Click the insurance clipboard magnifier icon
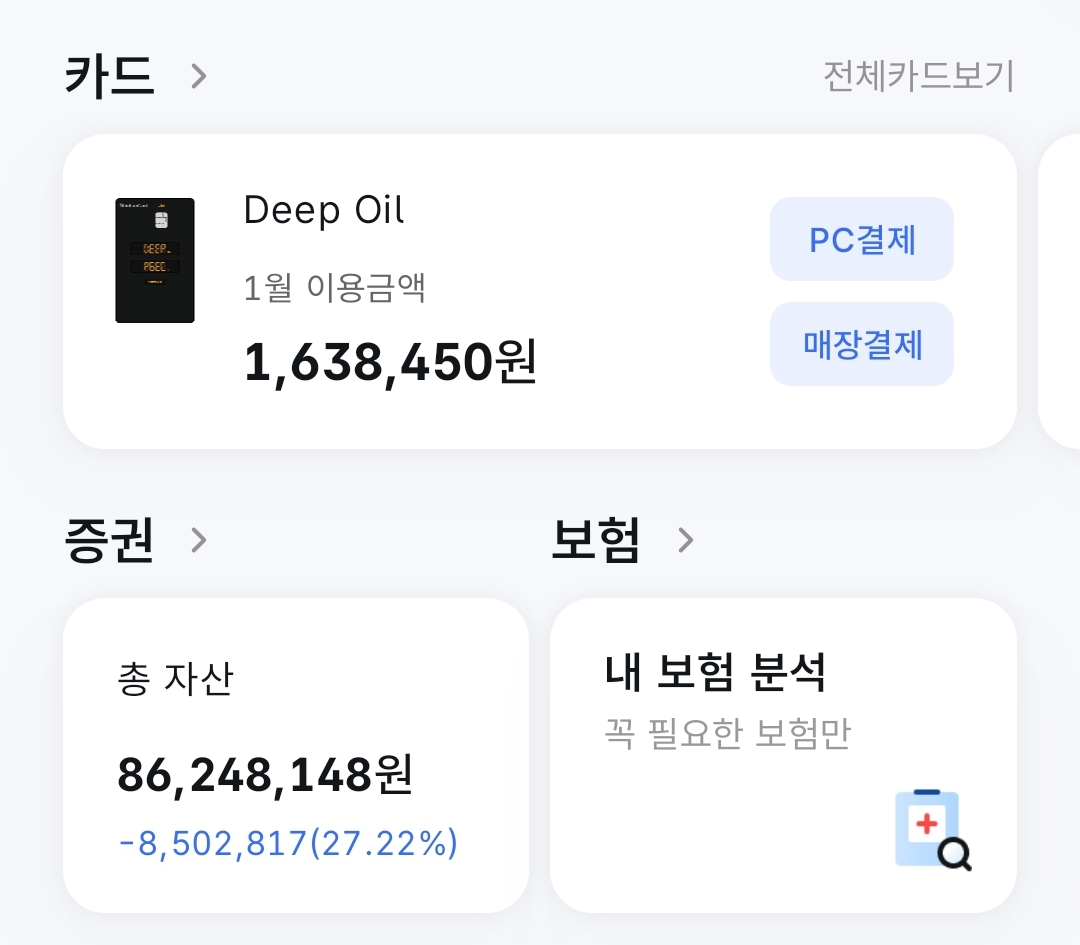This screenshot has width=1080, height=945. [932, 829]
